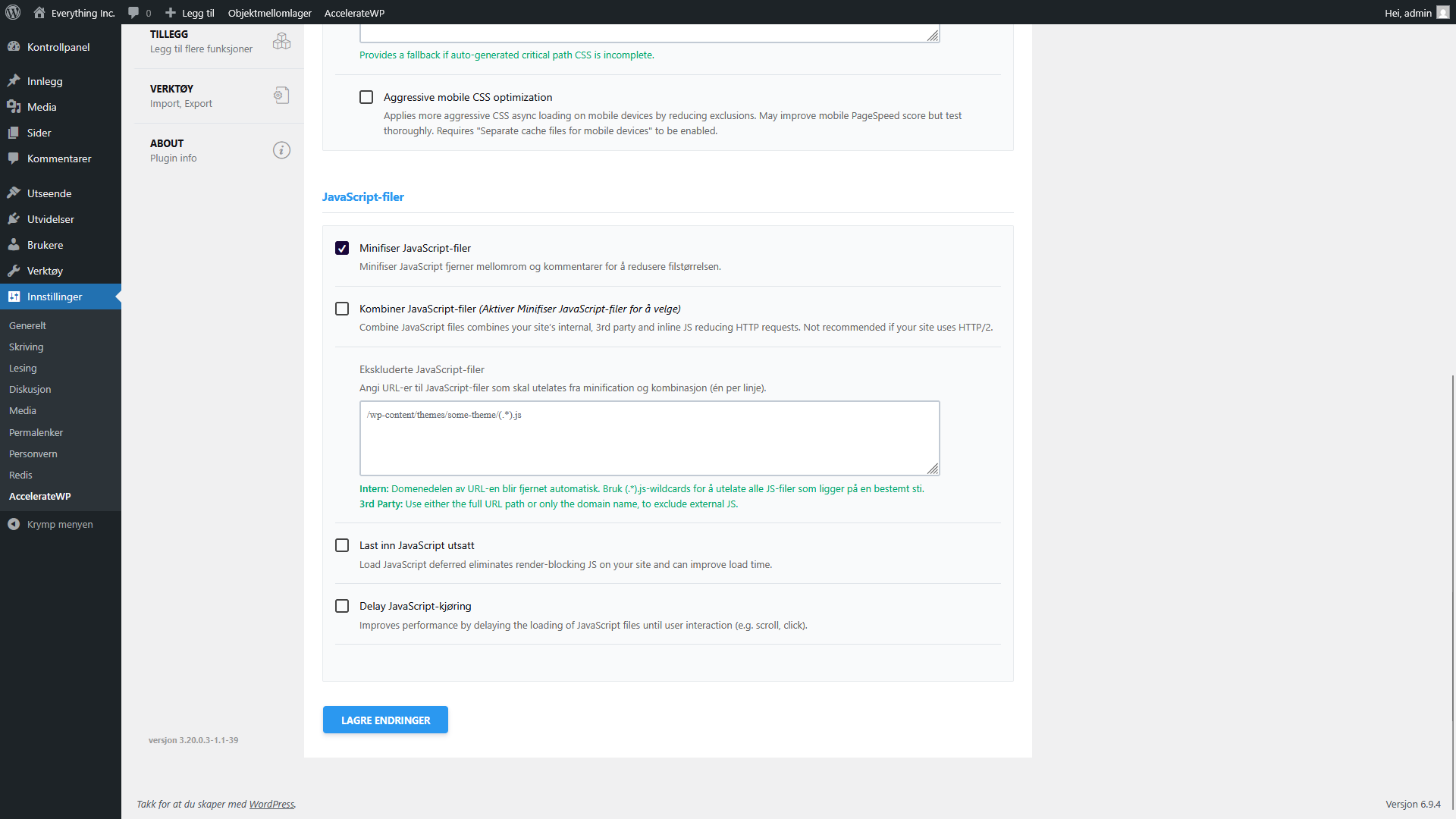Click the Utvidelser plugin icon
Screen dimensions: 1456x819
point(14,218)
